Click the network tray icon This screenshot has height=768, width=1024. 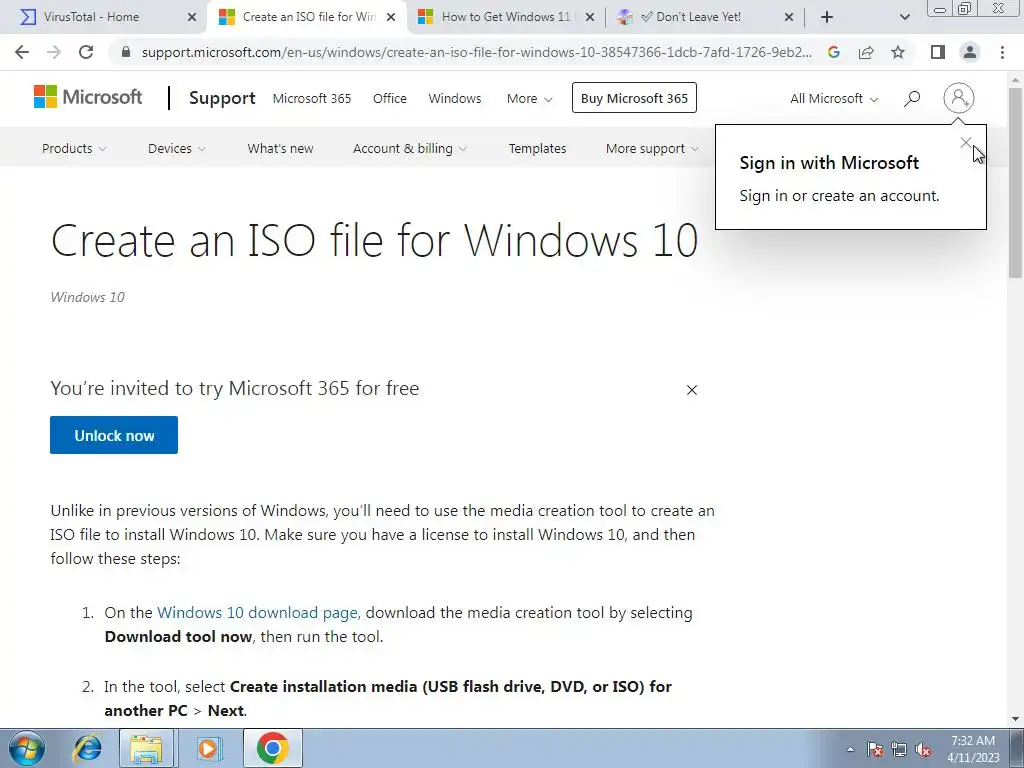click(x=899, y=749)
